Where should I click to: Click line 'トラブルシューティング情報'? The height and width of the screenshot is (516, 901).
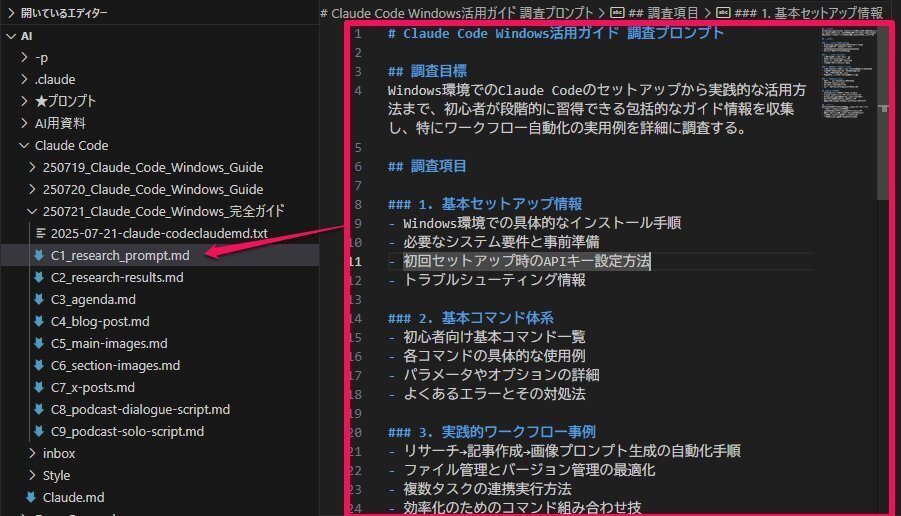pyautogui.click(x=494, y=280)
